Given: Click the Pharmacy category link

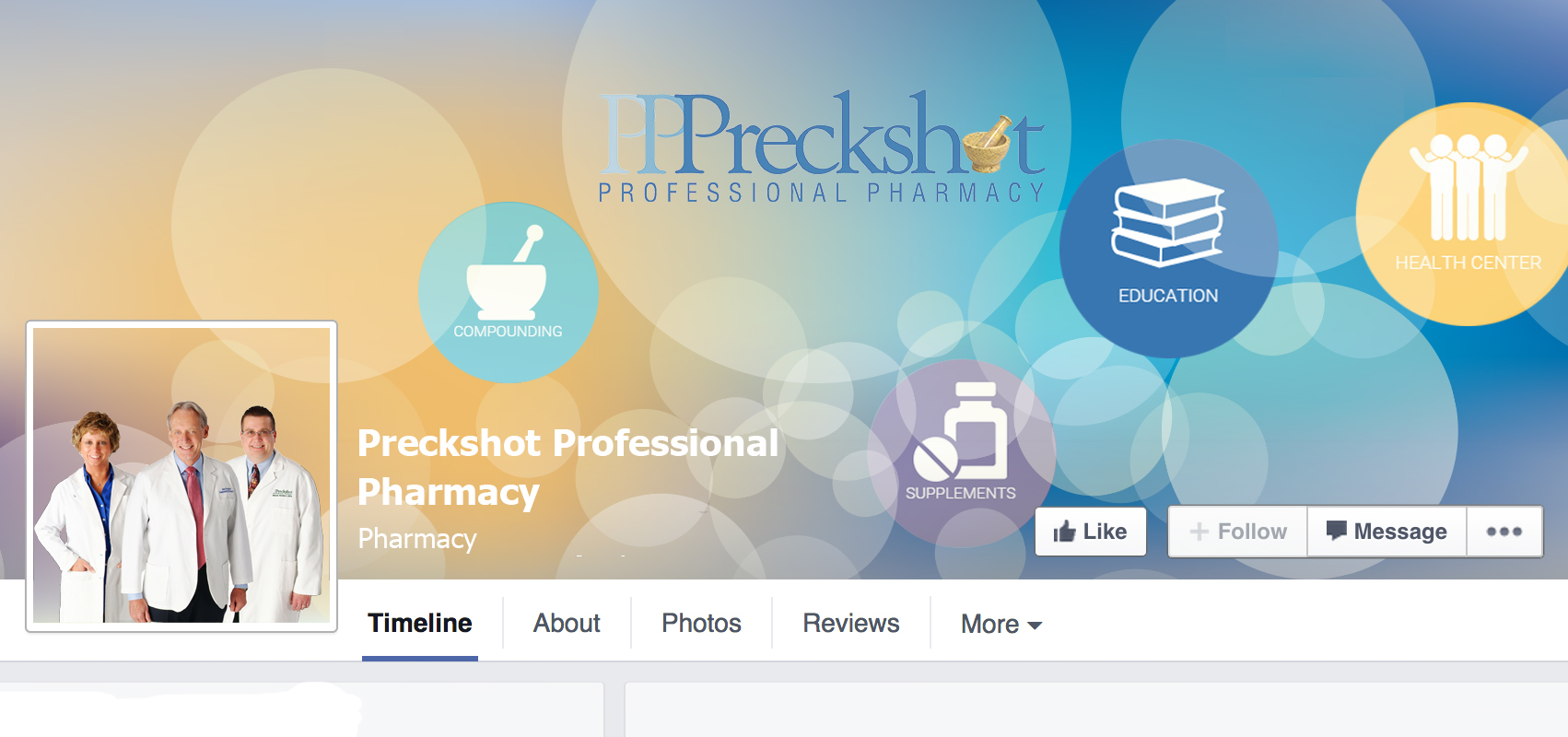Looking at the screenshot, I should coord(417,539).
